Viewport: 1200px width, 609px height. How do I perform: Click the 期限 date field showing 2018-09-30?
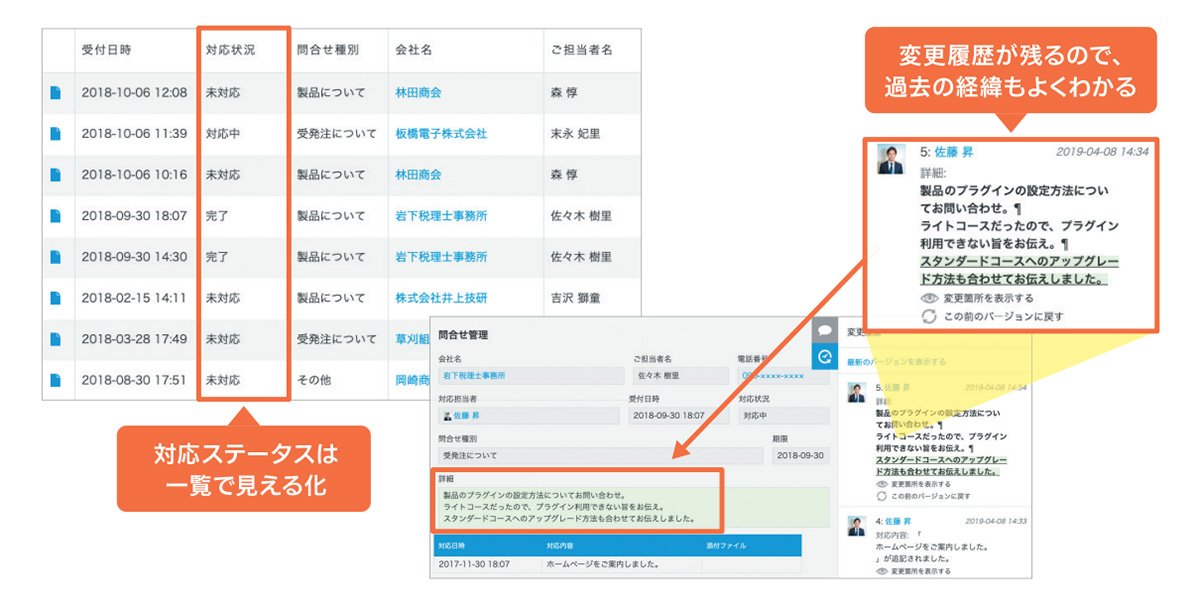click(800, 454)
